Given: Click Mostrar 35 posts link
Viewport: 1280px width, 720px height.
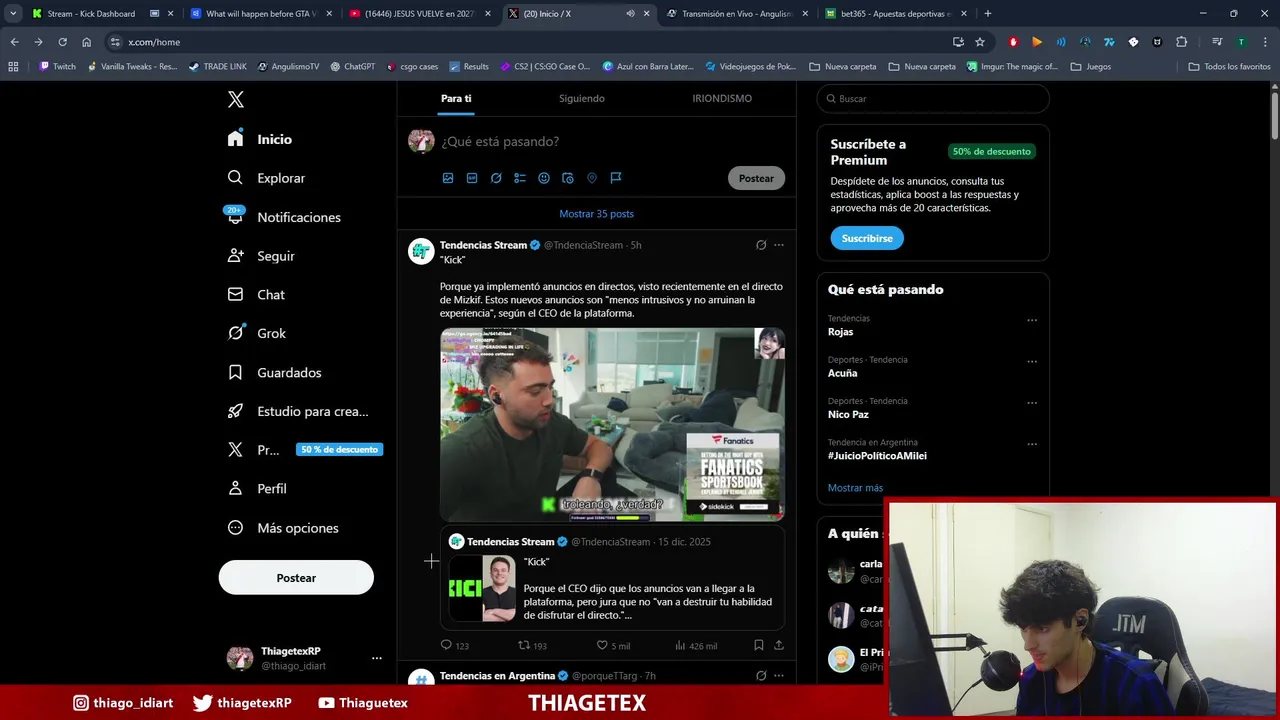Looking at the screenshot, I should (596, 214).
